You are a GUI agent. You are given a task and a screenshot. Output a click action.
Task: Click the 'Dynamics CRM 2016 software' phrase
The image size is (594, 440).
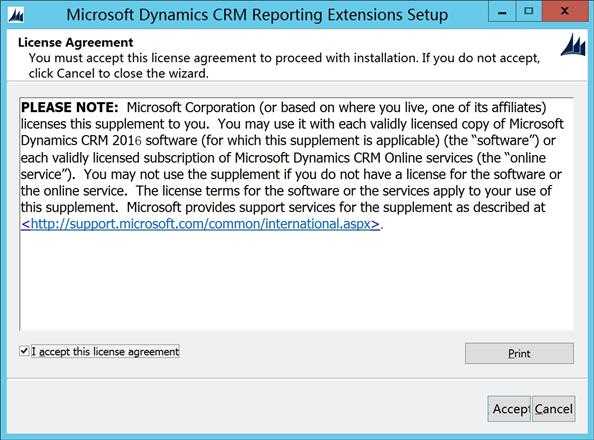coord(109,141)
